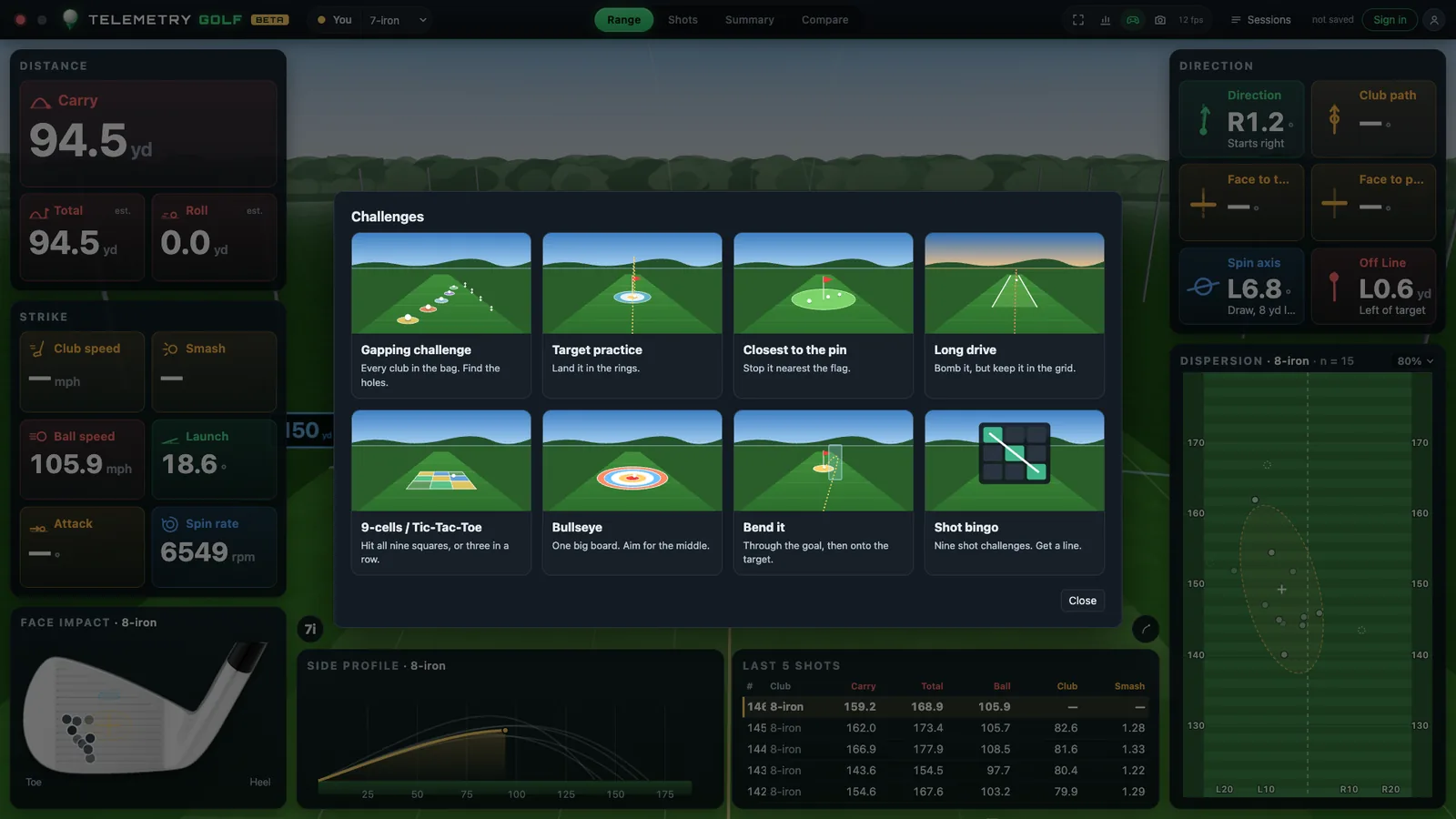The height and width of the screenshot is (819, 1456).
Task: Click the Carry 94.5 yd tile
Action: click(x=148, y=134)
